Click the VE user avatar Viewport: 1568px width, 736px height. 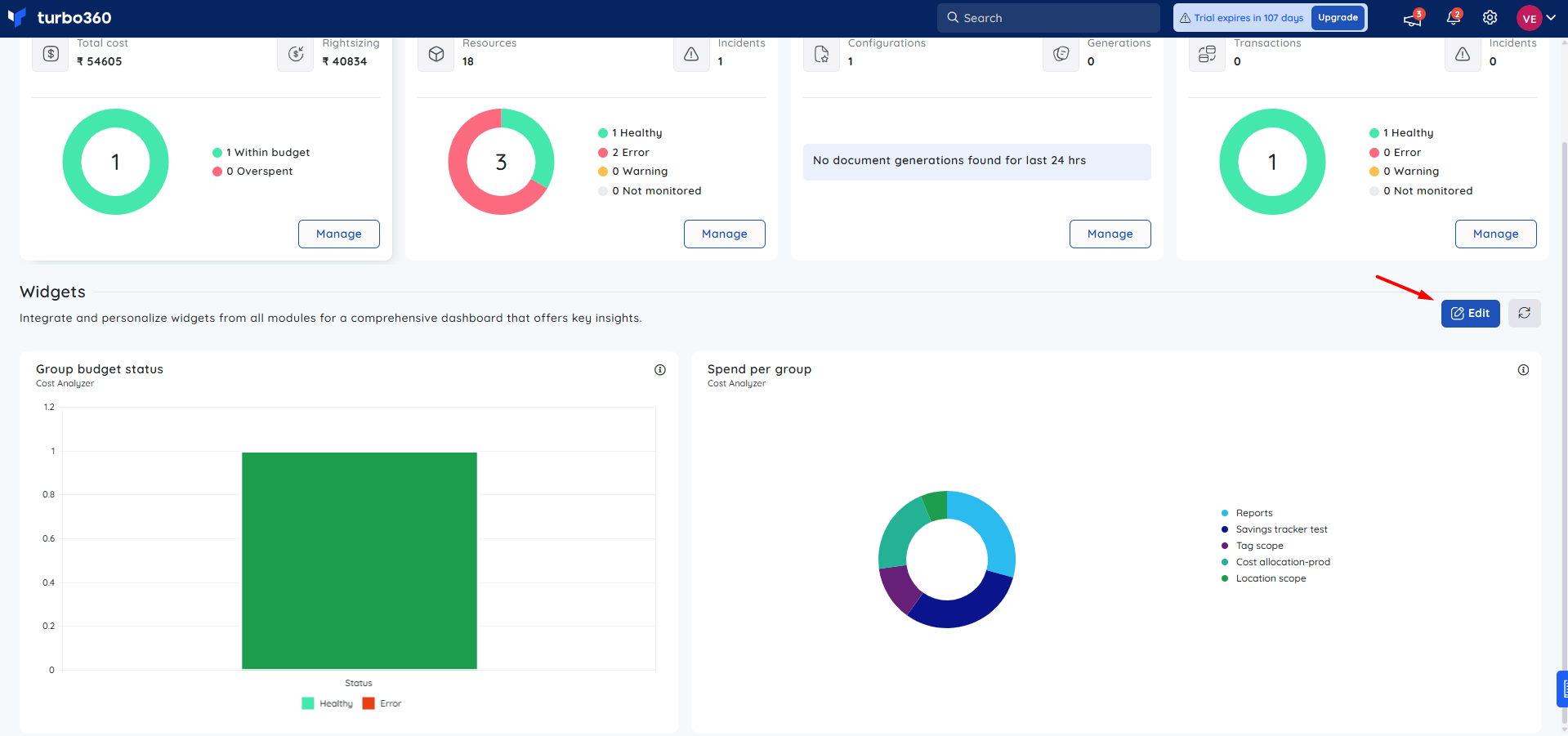[1529, 18]
